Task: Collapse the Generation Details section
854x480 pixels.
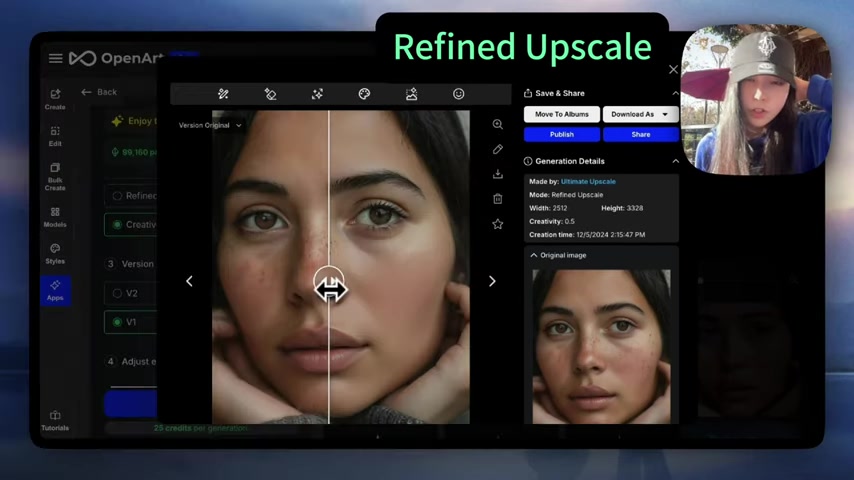Action: [675, 161]
